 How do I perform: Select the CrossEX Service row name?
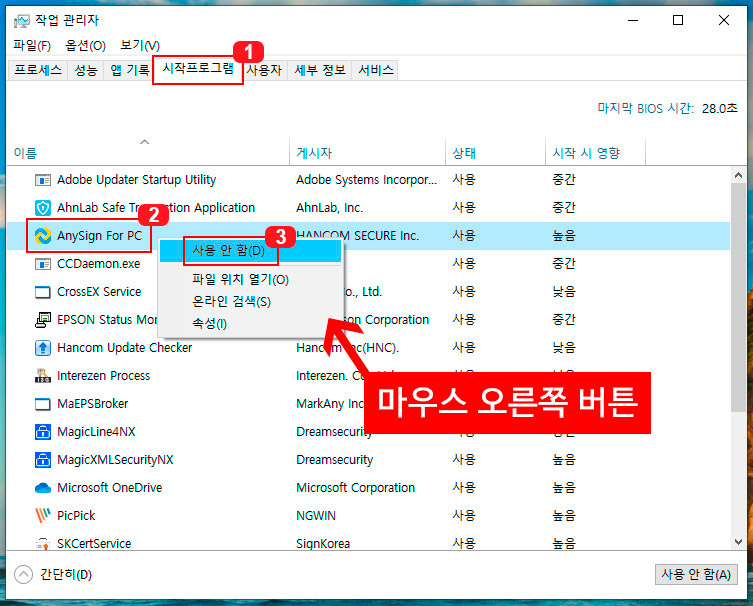[99, 292]
